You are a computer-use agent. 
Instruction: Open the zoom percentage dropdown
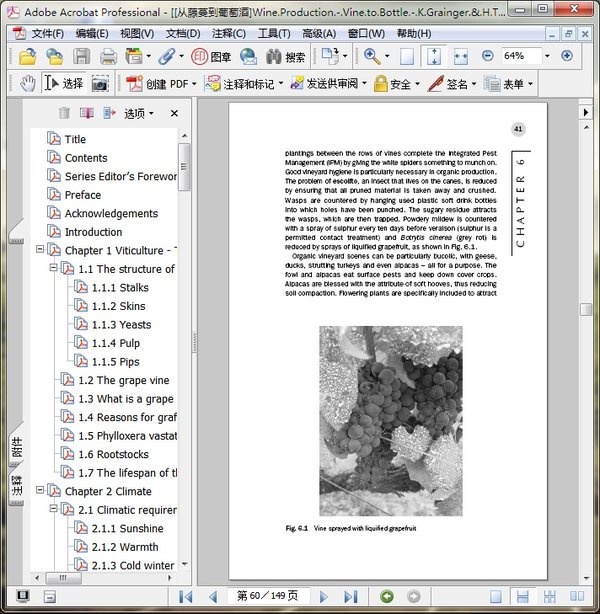pos(547,56)
